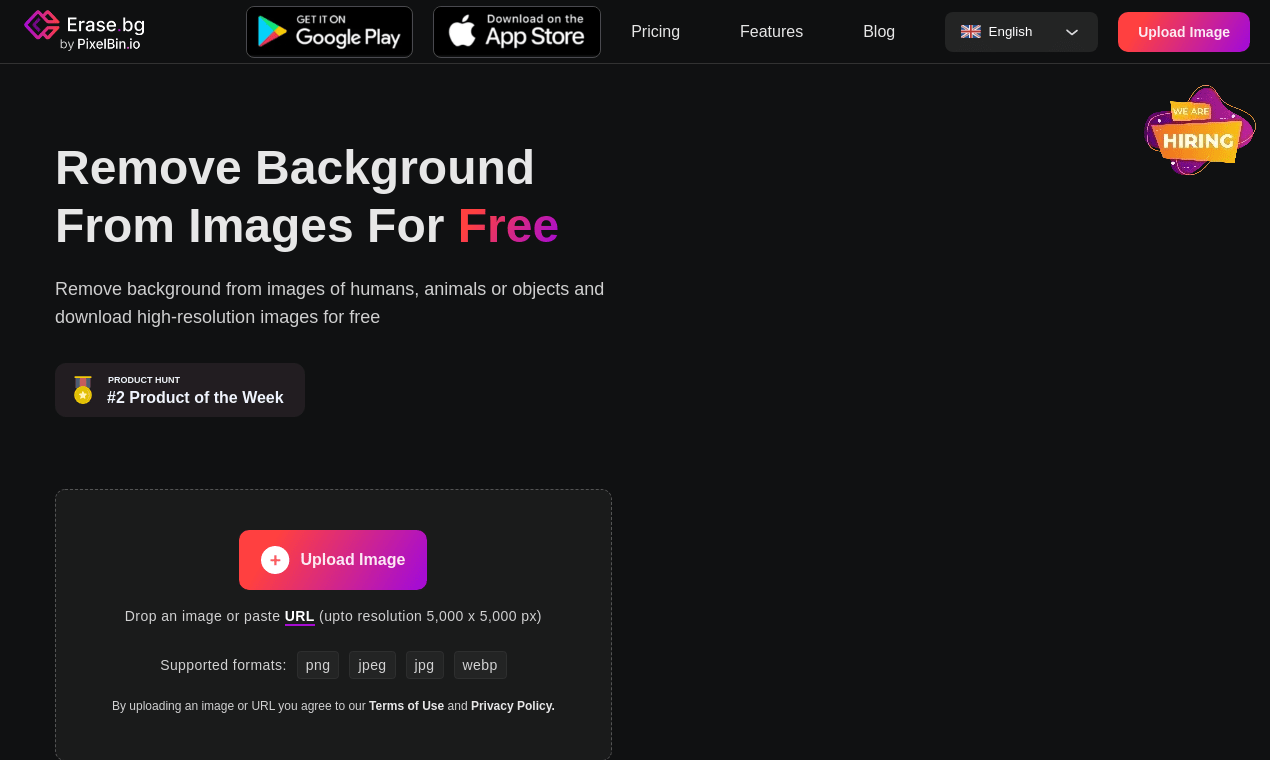Click the underlined URL link
Image resolution: width=1270 pixels, height=760 pixels.
pyautogui.click(x=300, y=616)
